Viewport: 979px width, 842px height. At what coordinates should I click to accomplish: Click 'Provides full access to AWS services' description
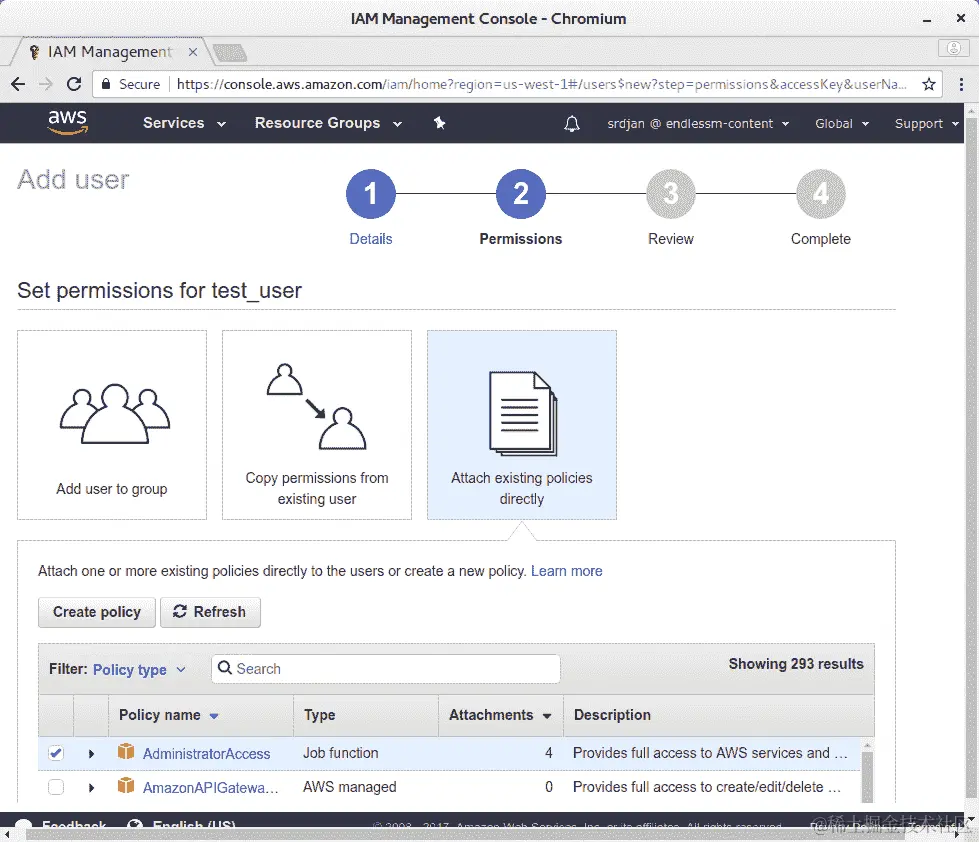point(710,753)
